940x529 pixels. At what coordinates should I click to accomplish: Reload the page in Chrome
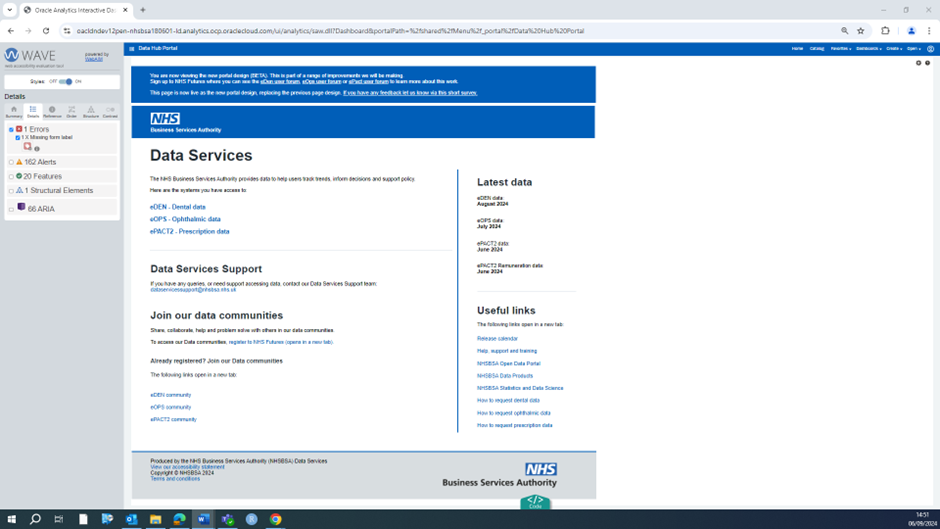(46, 31)
